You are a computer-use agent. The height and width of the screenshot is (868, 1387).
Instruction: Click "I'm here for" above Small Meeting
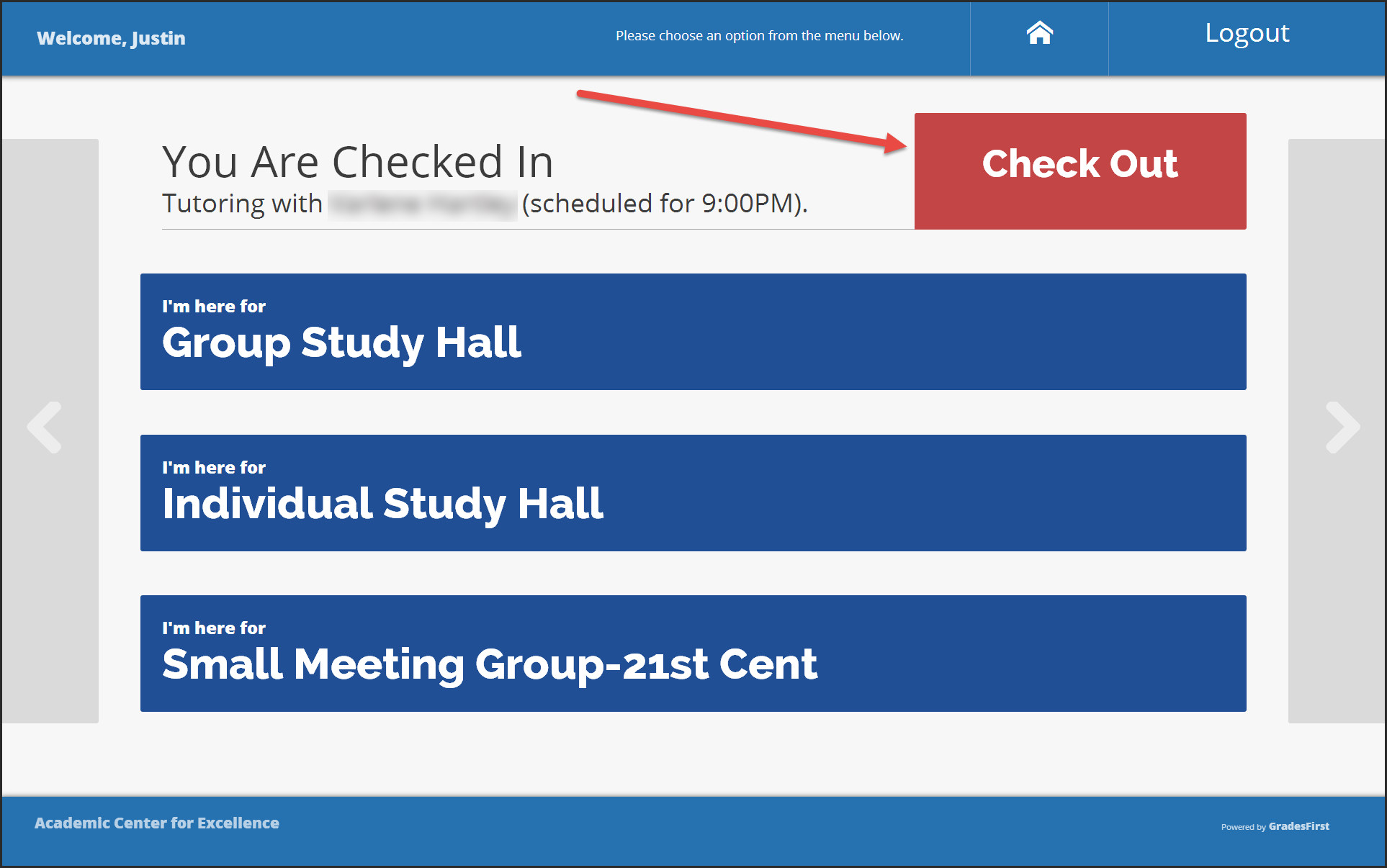click(x=214, y=628)
